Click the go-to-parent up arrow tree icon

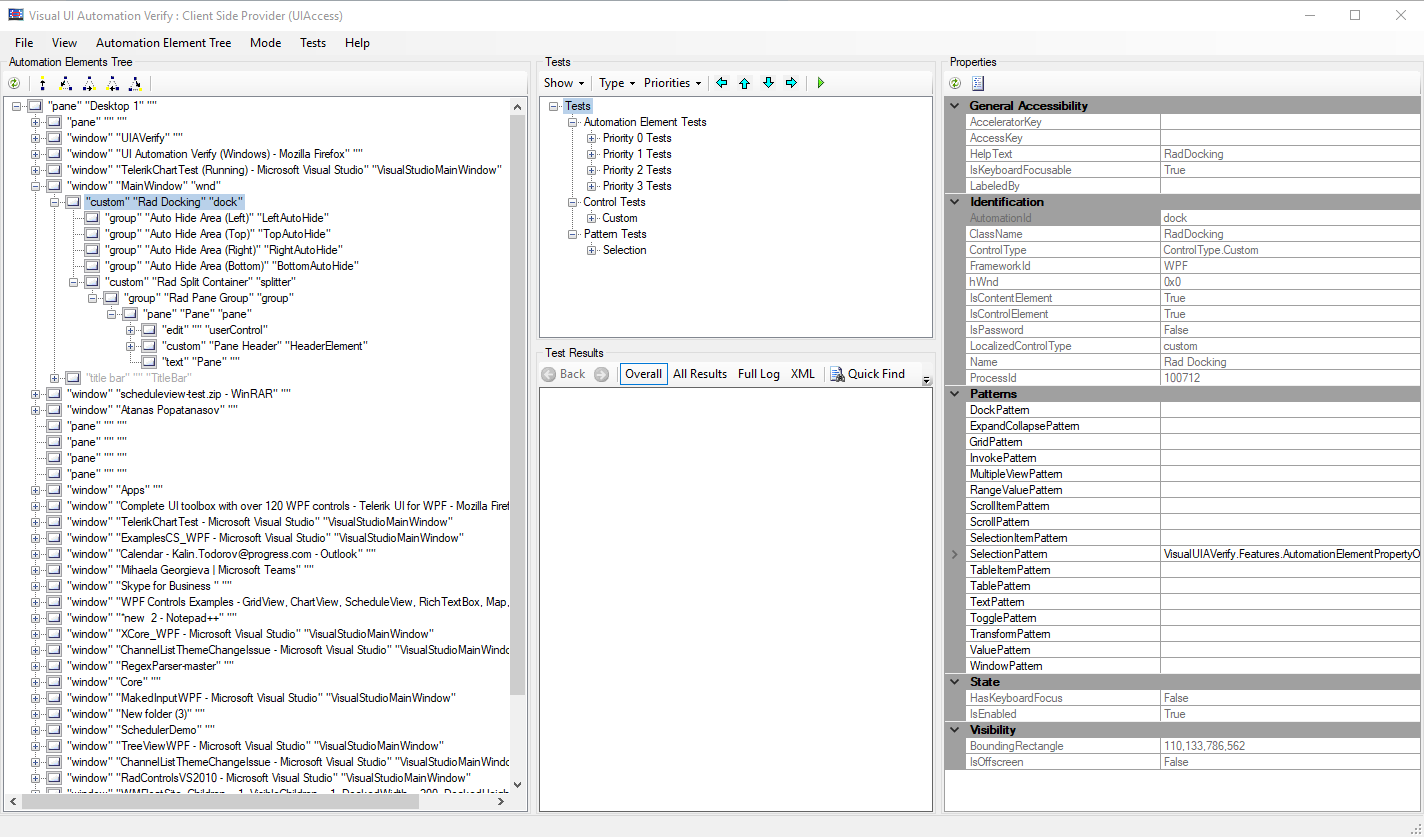tap(43, 84)
